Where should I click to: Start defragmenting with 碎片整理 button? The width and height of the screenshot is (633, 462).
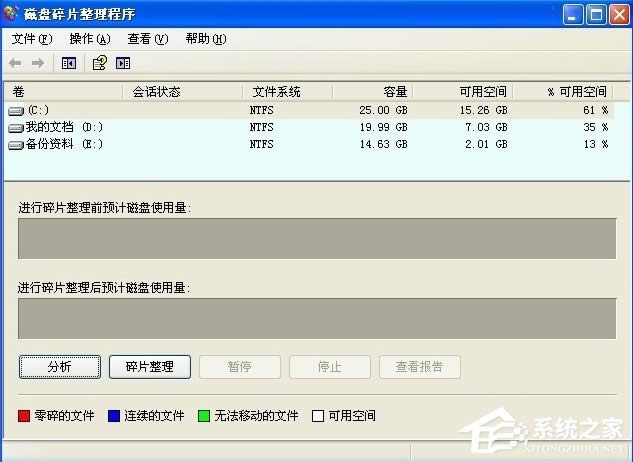click(149, 367)
